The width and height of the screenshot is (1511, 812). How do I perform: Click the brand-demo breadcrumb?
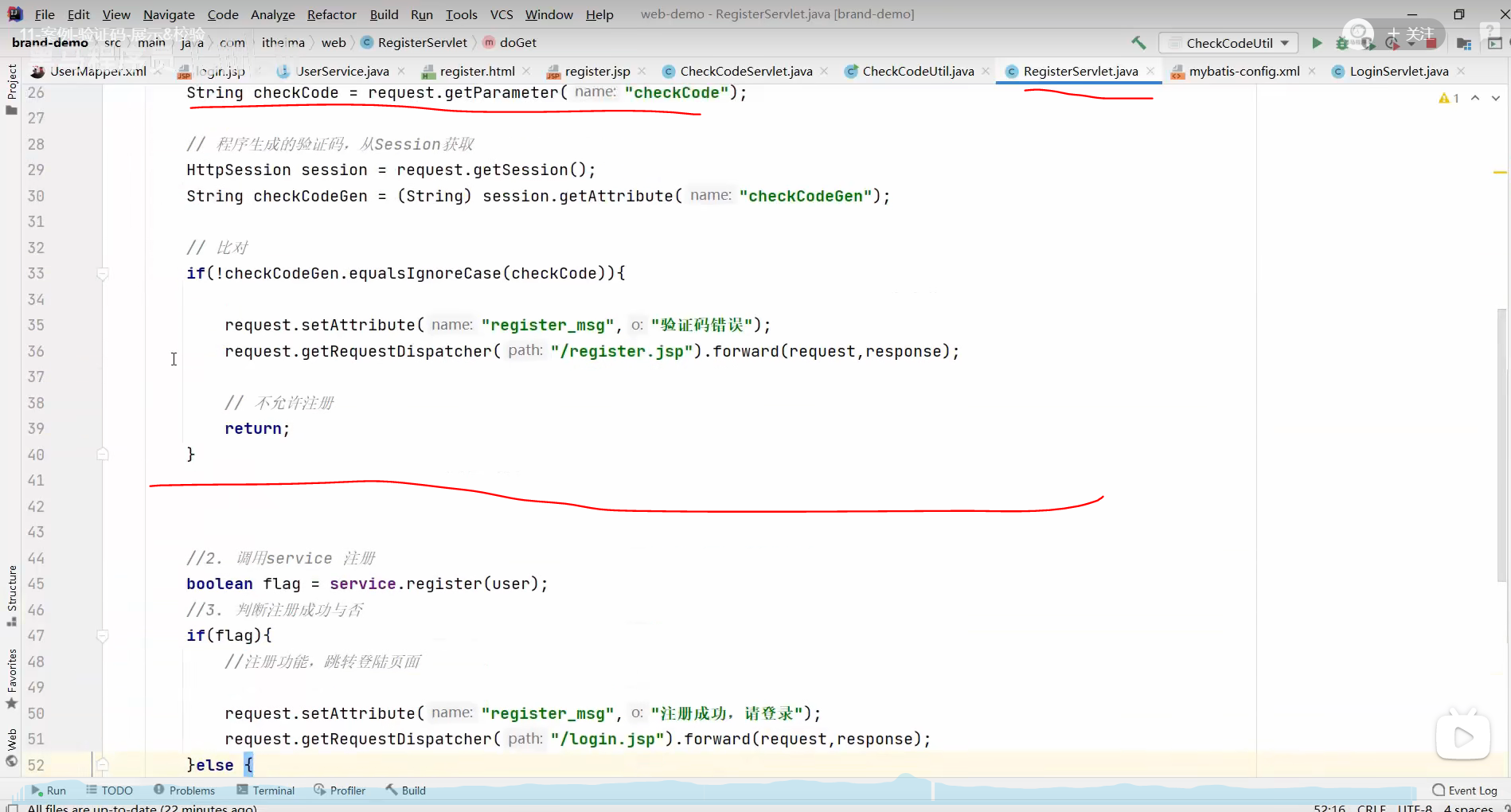pos(50,43)
